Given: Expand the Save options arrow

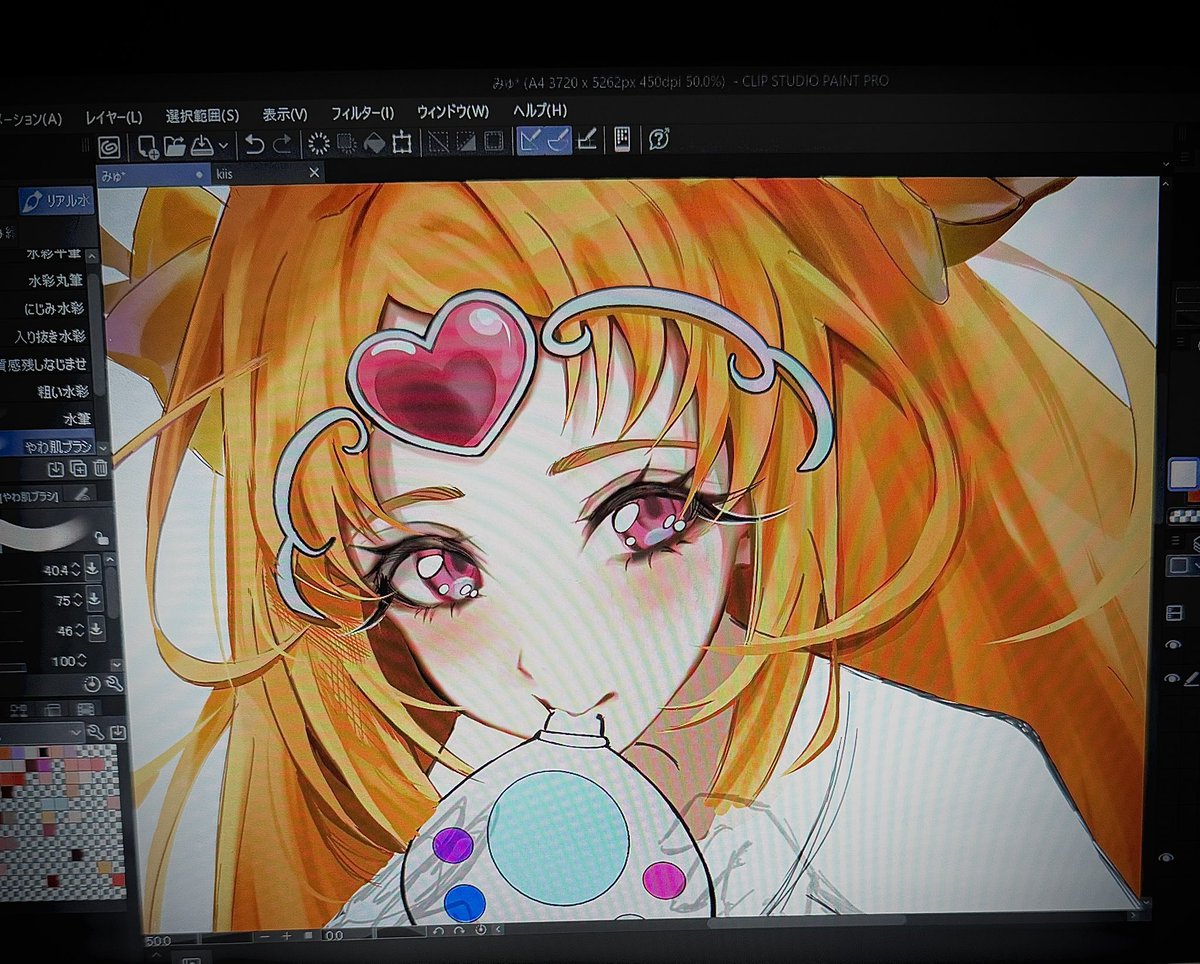Looking at the screenshot, I should click(223, 145).
